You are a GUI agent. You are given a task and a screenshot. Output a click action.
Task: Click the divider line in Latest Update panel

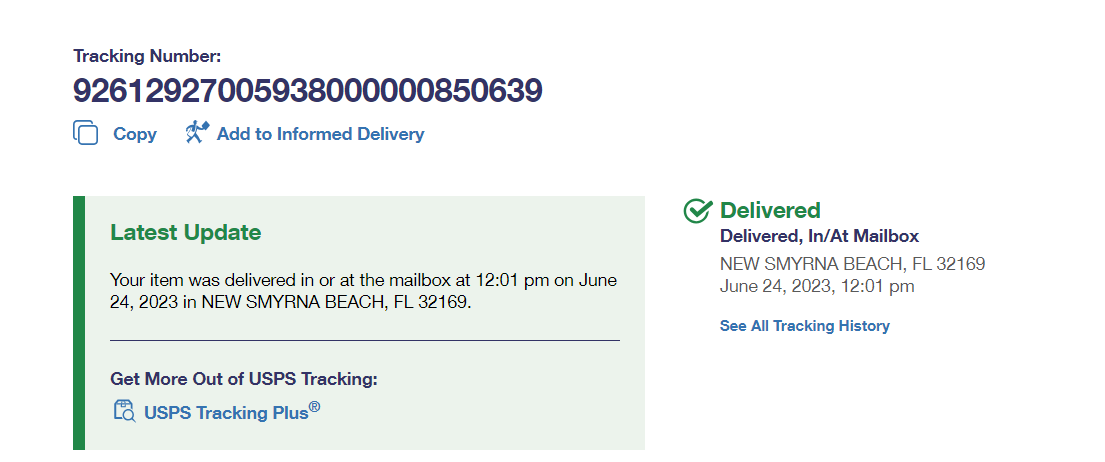364,340
